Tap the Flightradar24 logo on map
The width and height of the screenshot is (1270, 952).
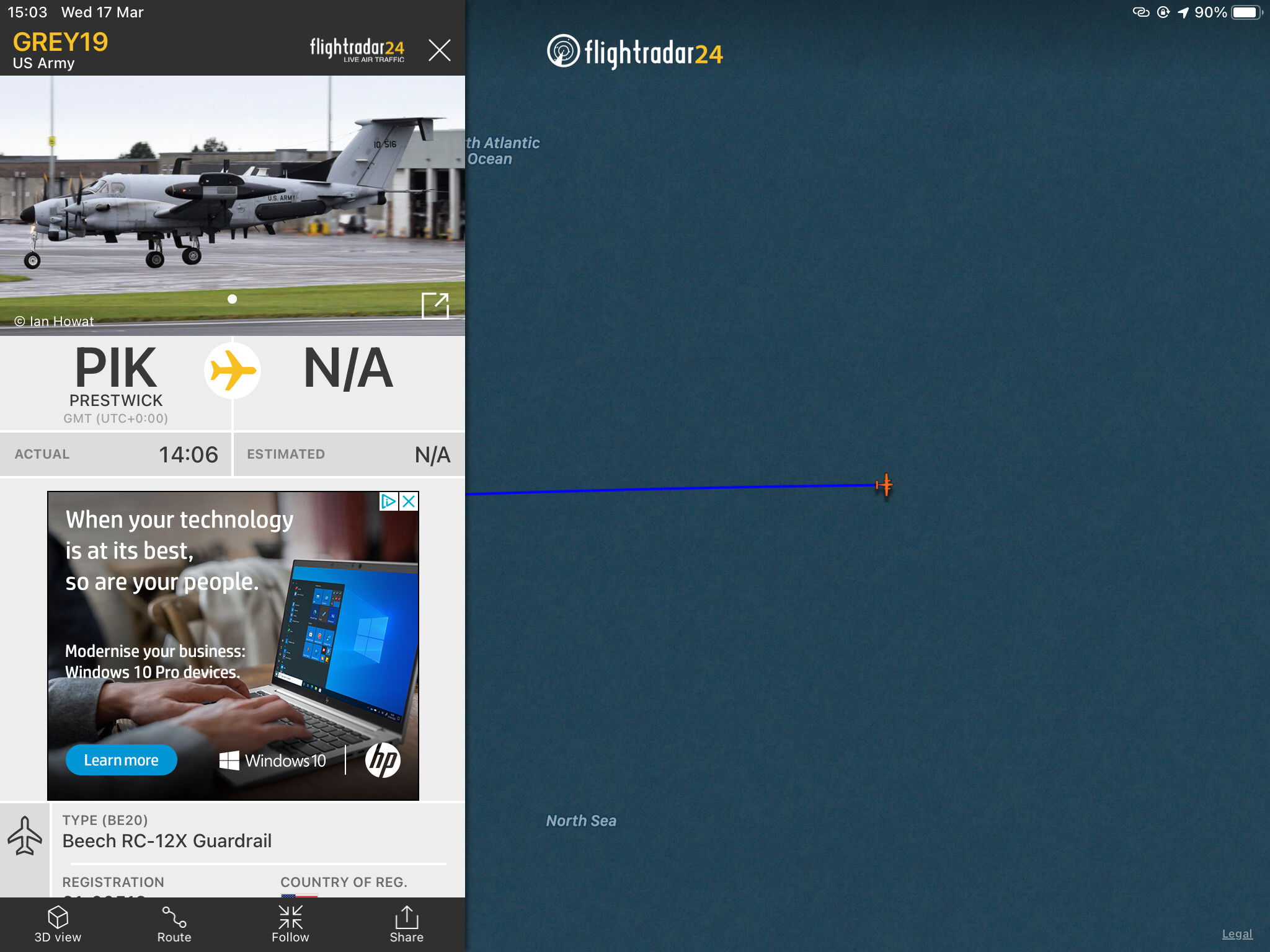pos(635,52)
